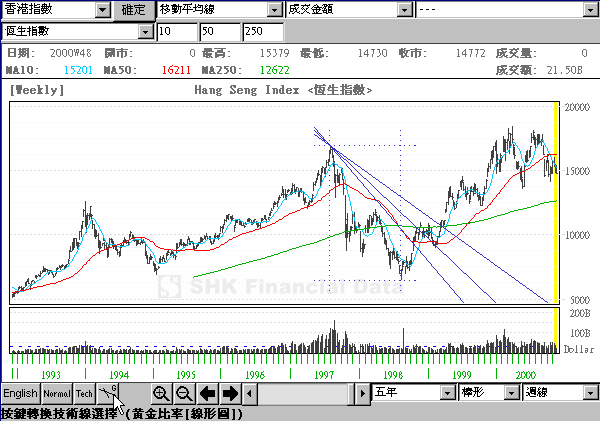Open the 五年 time range dropdown
This screenshot has width=600, height=421.
[x=447, y=393]
